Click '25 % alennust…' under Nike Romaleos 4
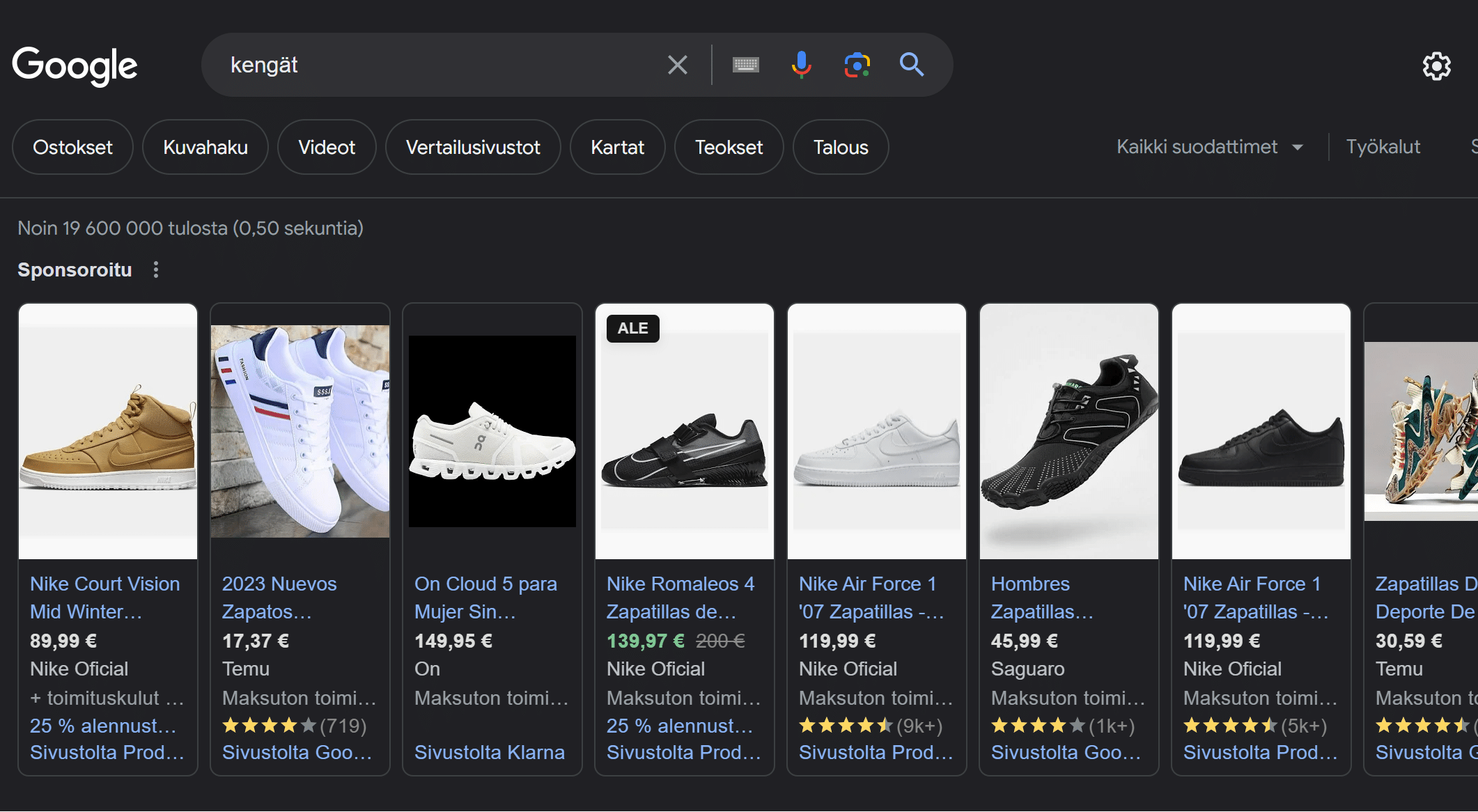Image resolution: width=1478 pixels, height=812 pixels. click(x=680, y=726)
